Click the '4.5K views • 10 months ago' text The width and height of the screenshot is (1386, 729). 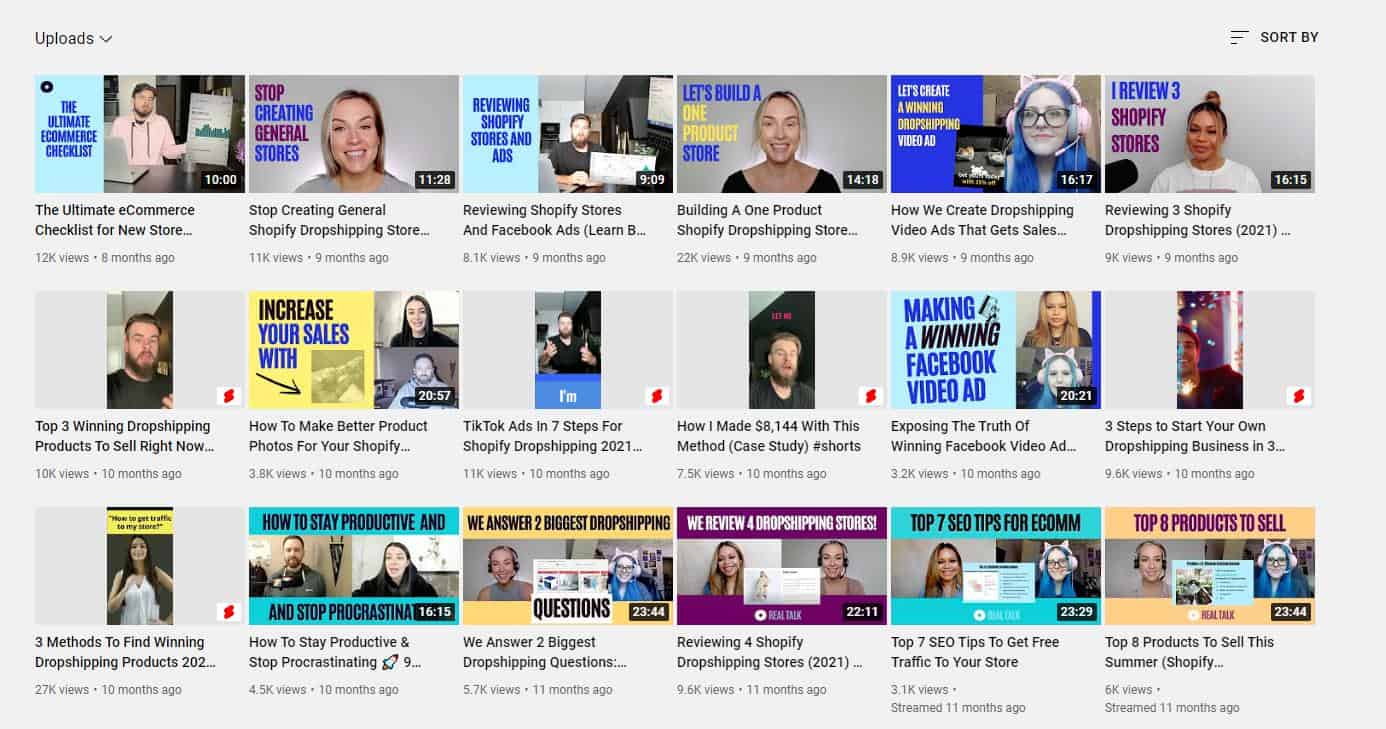(324, 690)
